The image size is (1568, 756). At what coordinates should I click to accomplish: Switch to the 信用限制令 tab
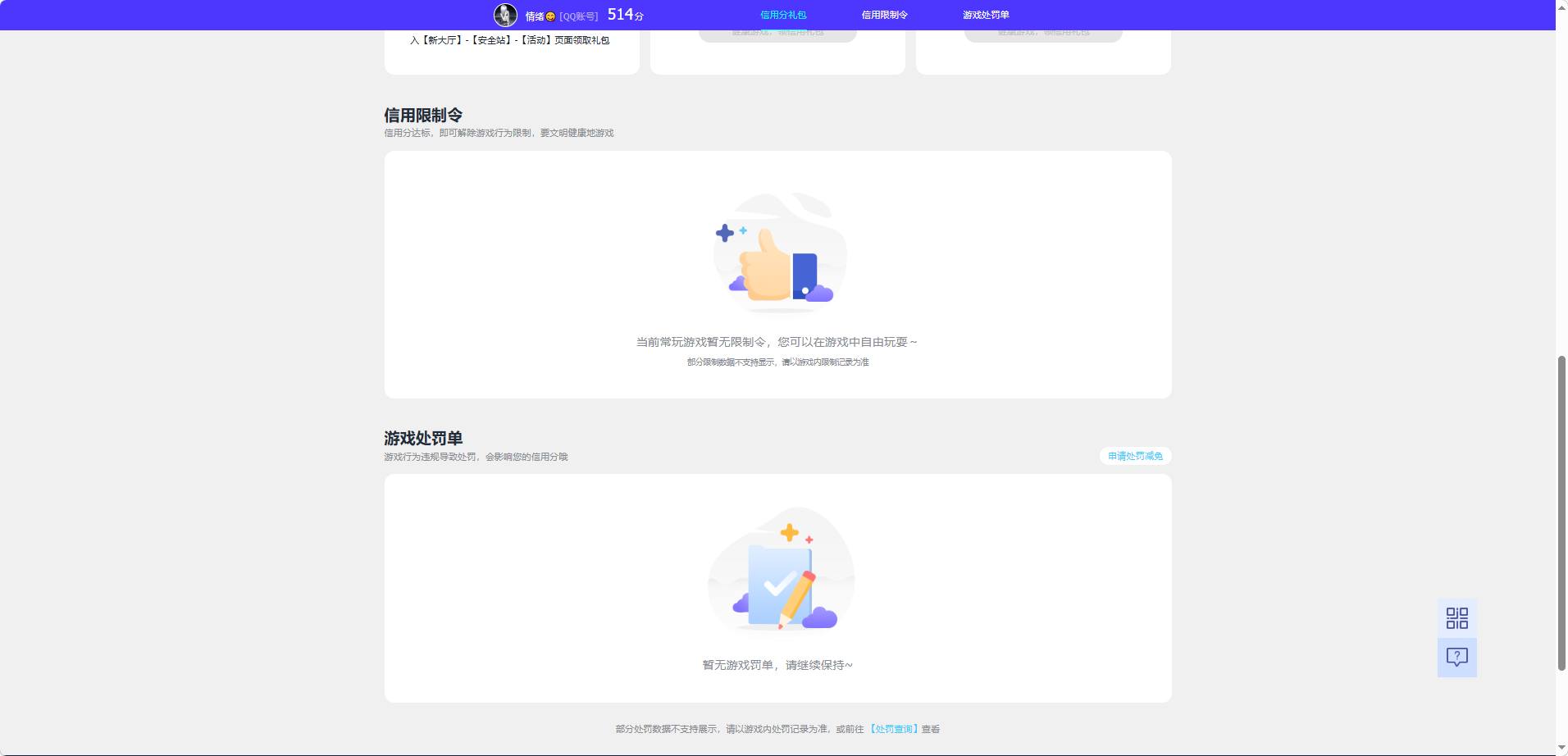[883, 14]
